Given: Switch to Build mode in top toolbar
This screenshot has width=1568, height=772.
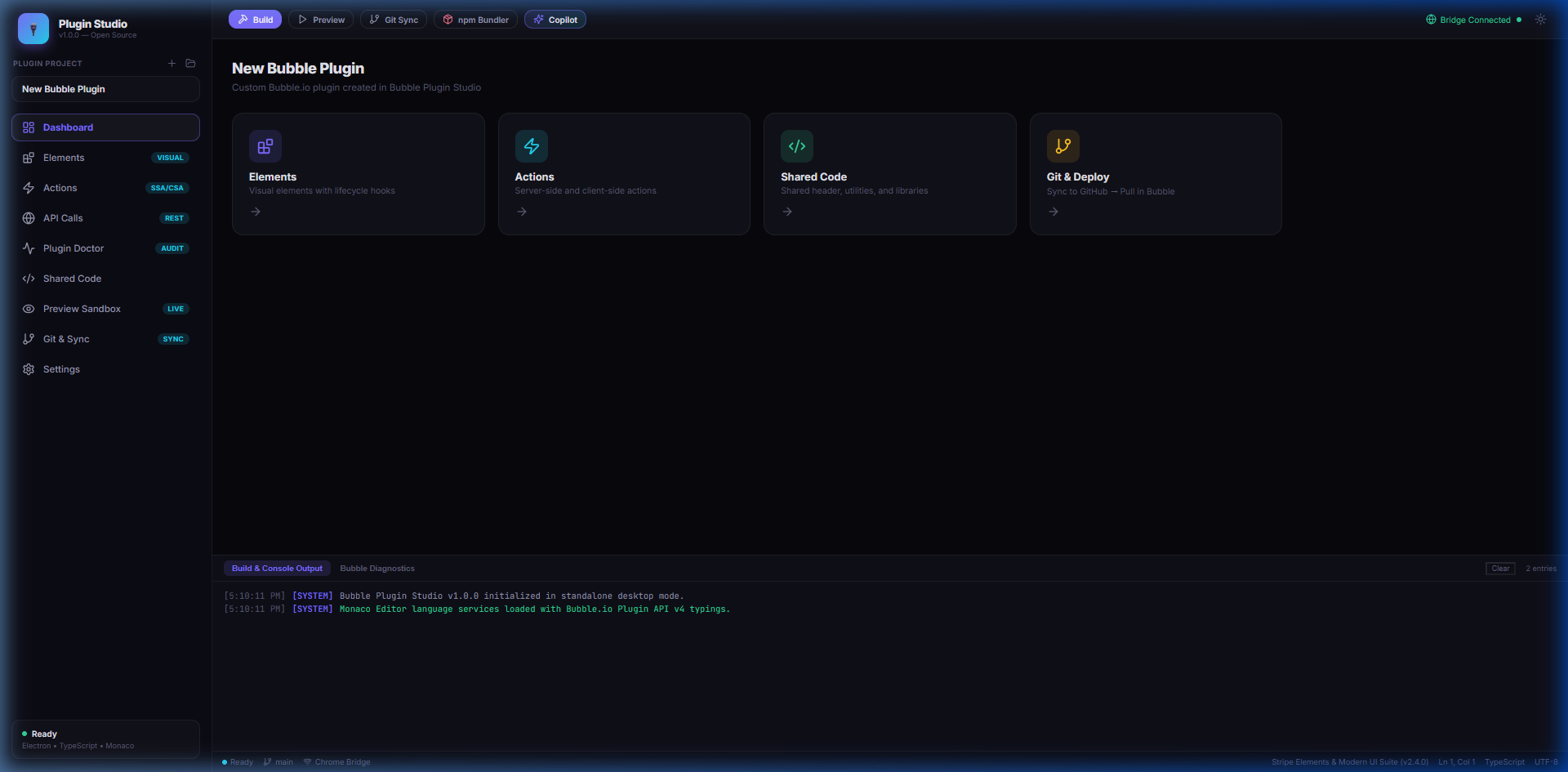Looking at the screenshot, I should point(255,20).
